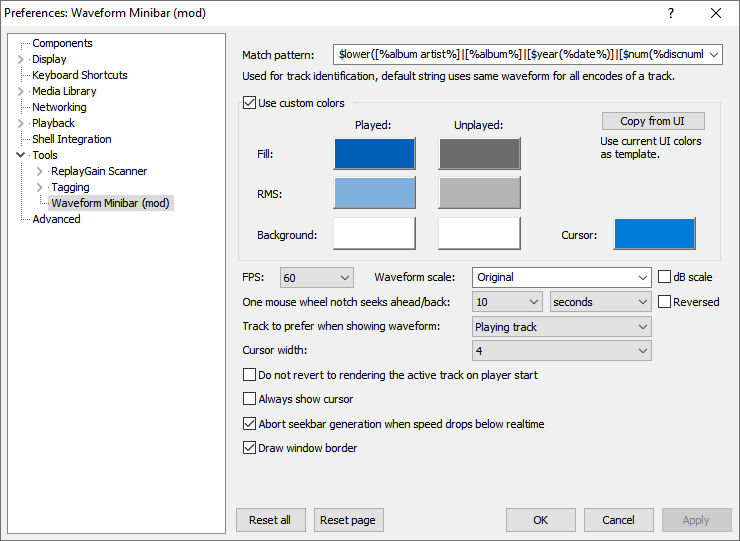Screen dimensions: 740x541
Task: Click the help question mark icon
Action: (x=670, y=13)
